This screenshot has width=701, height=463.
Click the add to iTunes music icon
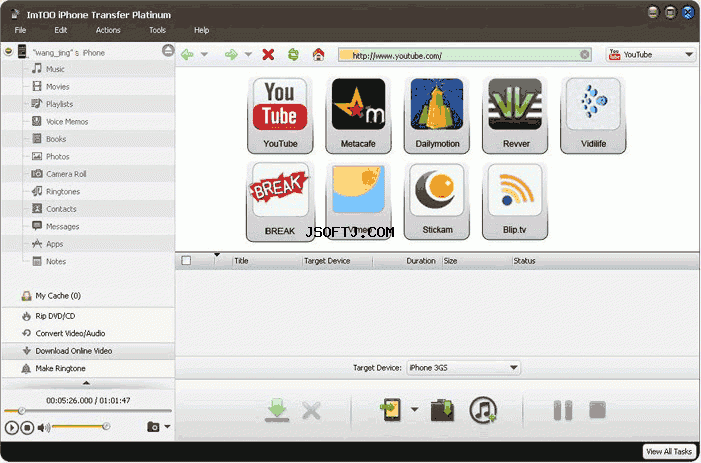tap(483, 409)
